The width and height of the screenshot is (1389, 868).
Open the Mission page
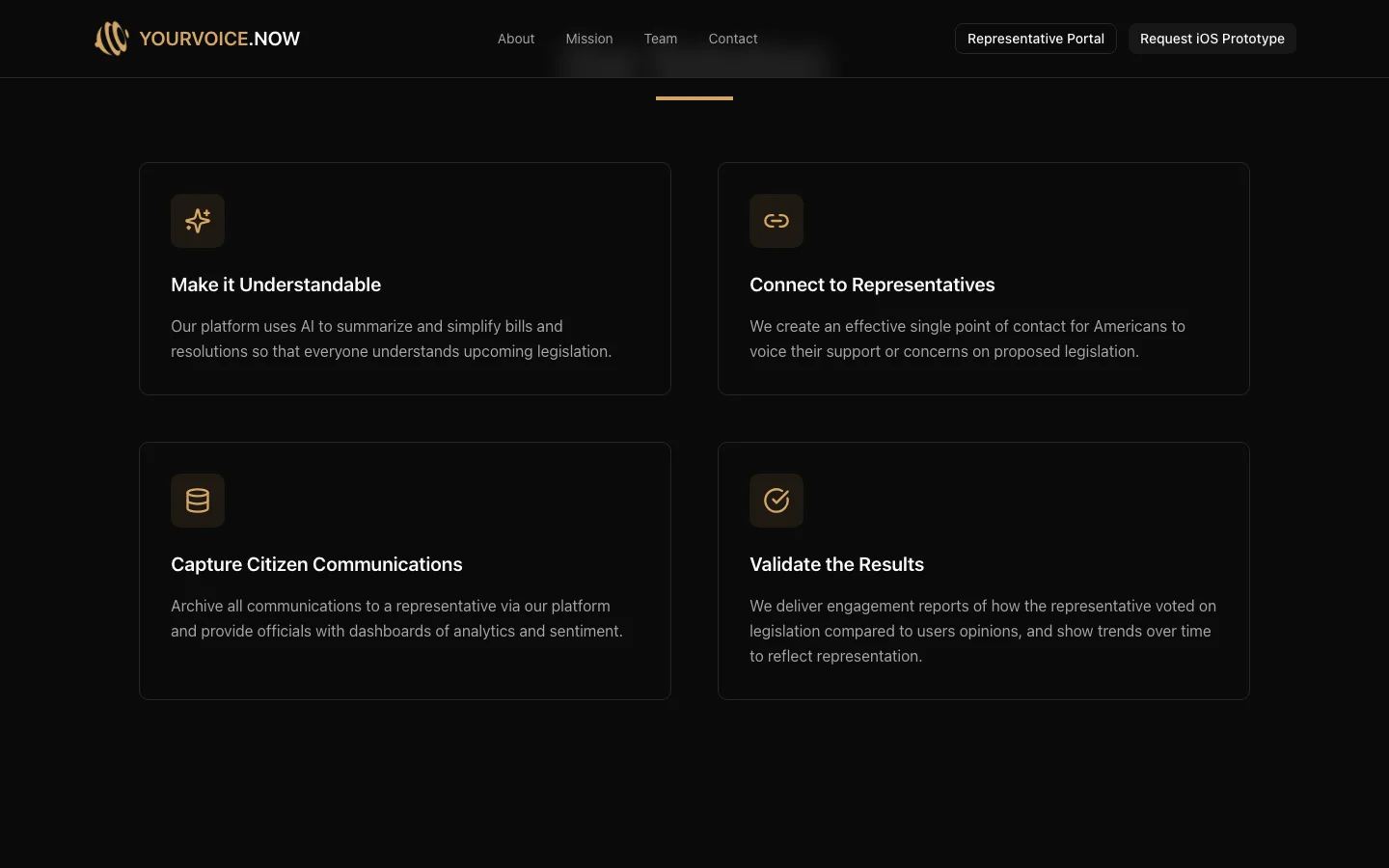(x=589, y=39)
